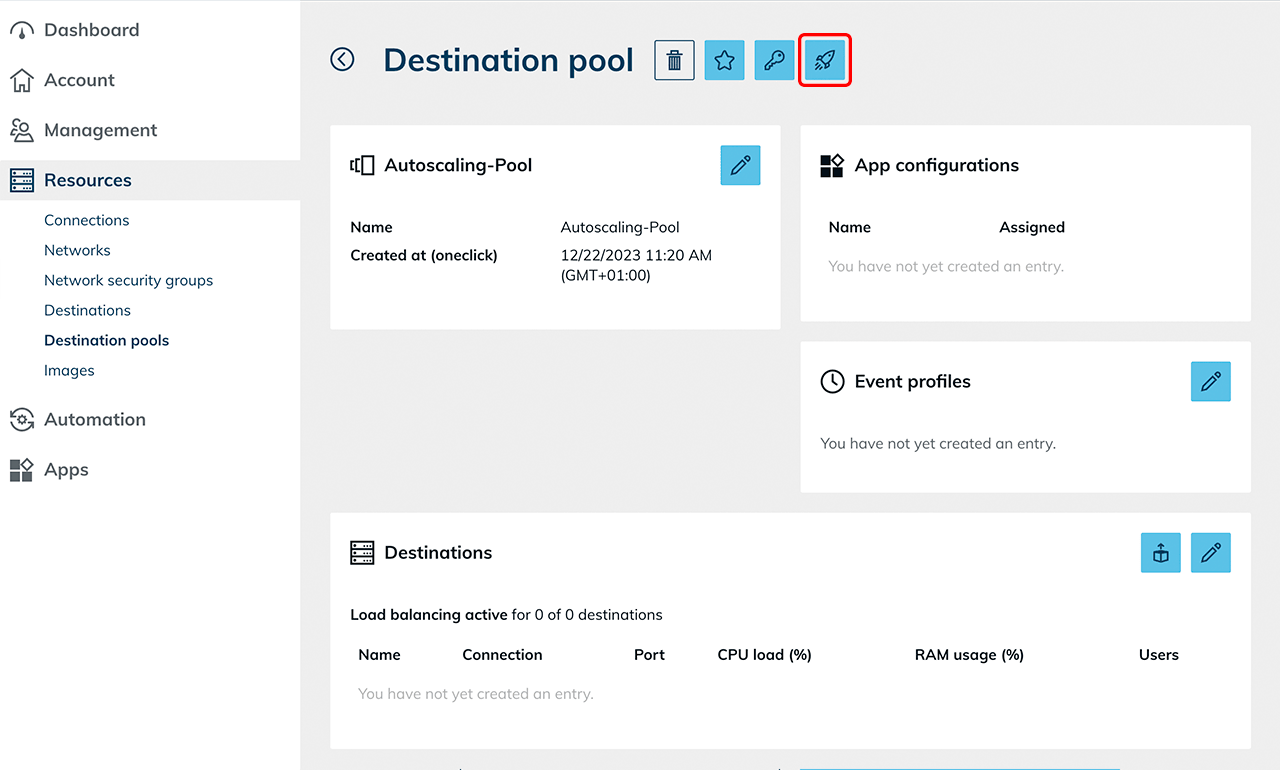The height and width of the screenshot is (770, 1280).
Task: Click the key icon button
Action: pos(774,60)
